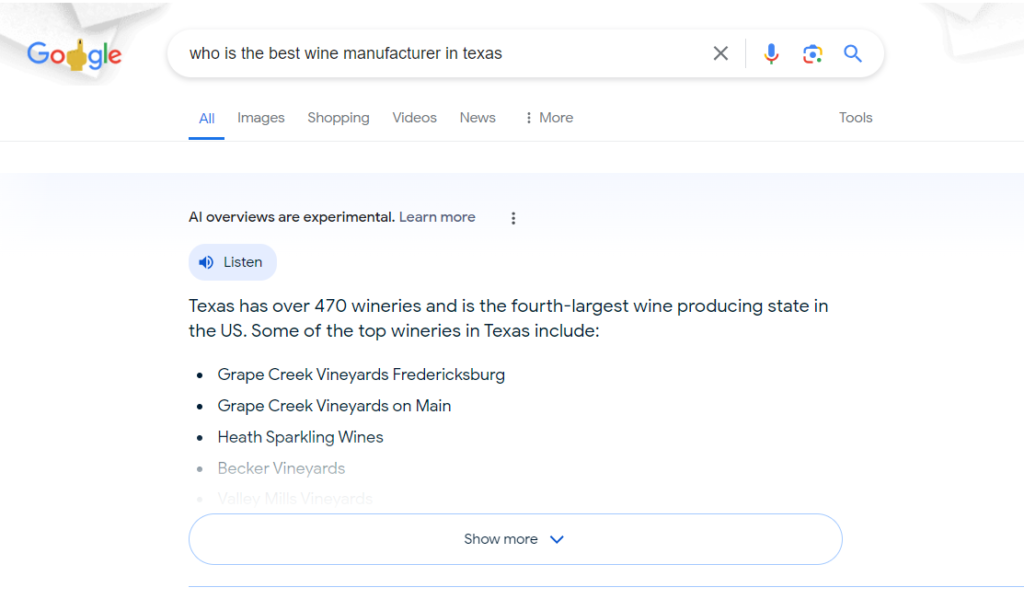This screenshot has height=599, width=1024.
Task: Click the 'Texas has over 470 wineries' paragraph
Action: point(508,318)
